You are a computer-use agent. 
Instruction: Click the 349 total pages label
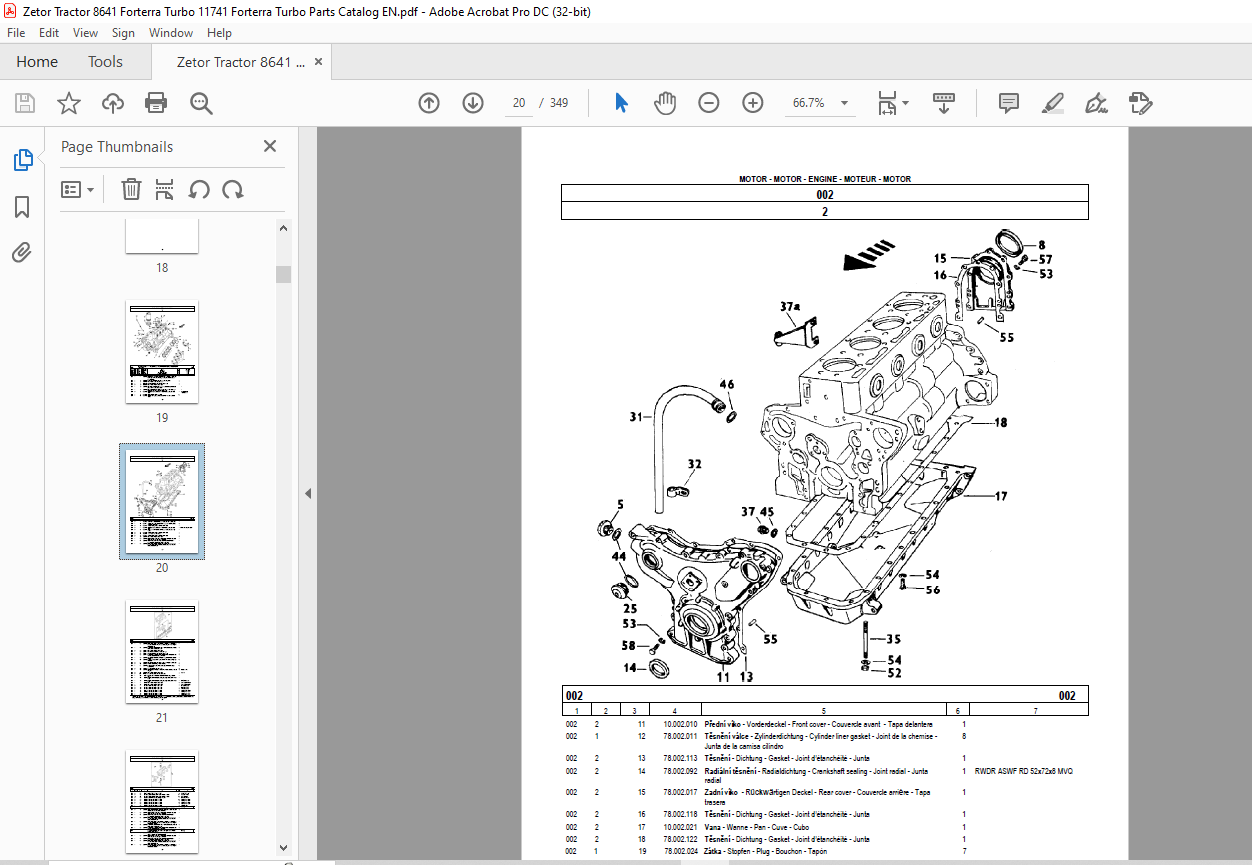(x=559, y=103)
